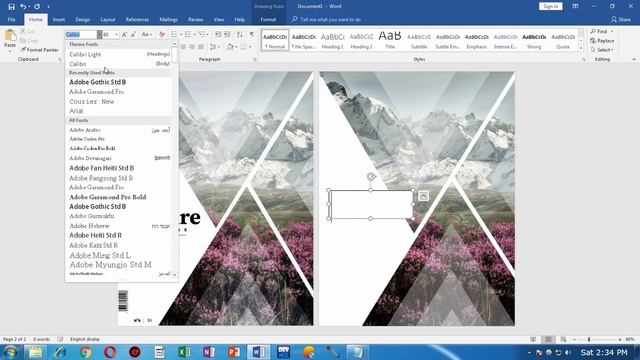Toggle Align Right in Paragraph group
This screenshot has width=640, height=360.
click(192, 47)
